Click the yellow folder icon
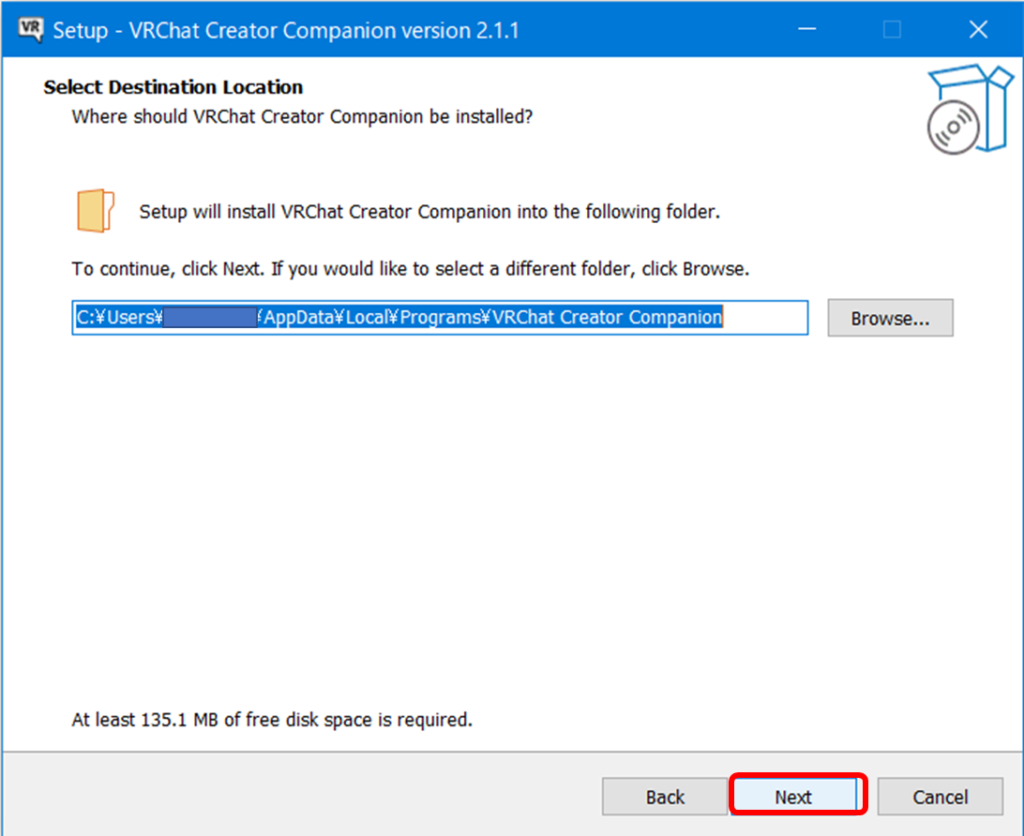The image size is (1024, 836). pos(95,211)
